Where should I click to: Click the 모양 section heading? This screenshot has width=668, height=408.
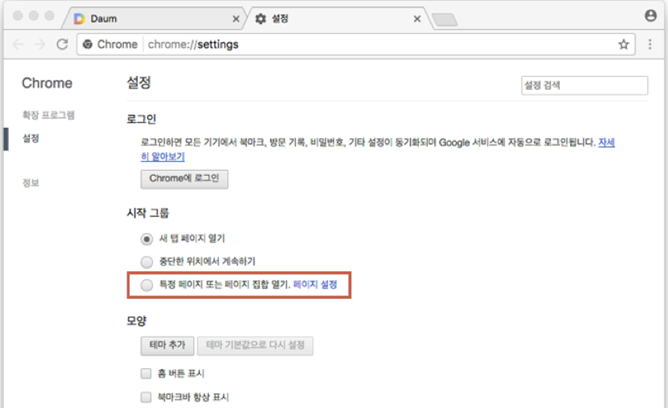[x=136, y=321]
